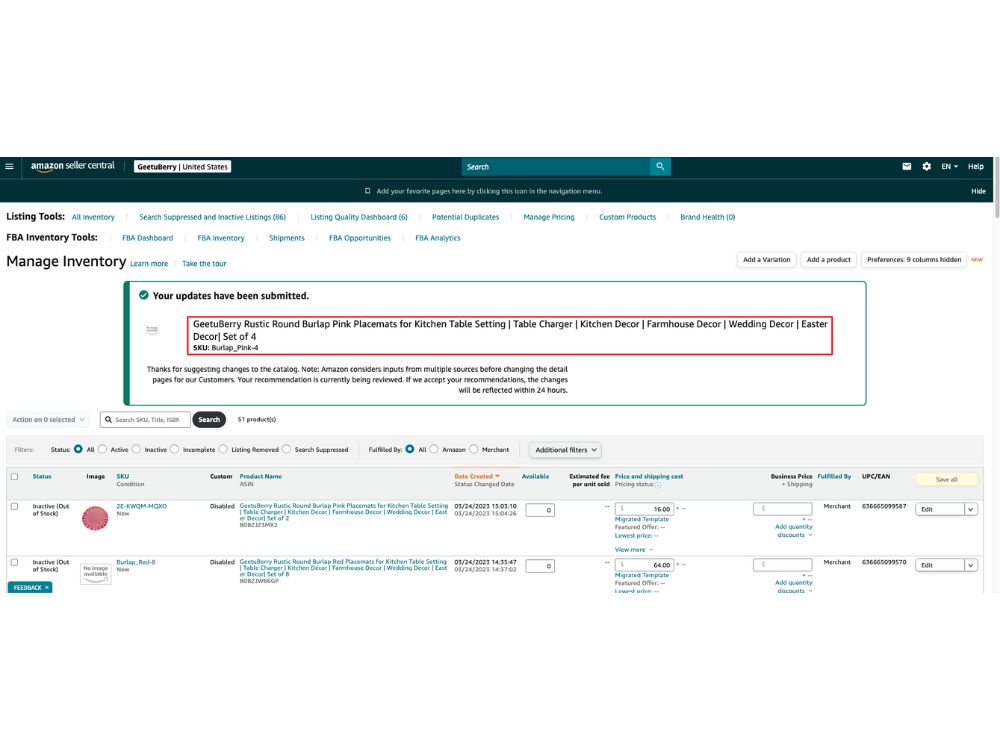Screen dimensions: 1000x750
Task: Select Fulfilled By All radio
Action: pos(409,449)
